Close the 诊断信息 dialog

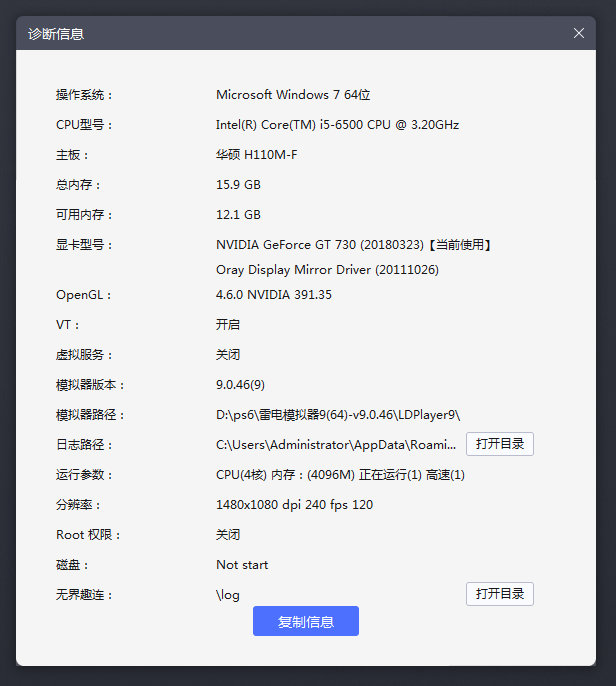tap(579, 33)
